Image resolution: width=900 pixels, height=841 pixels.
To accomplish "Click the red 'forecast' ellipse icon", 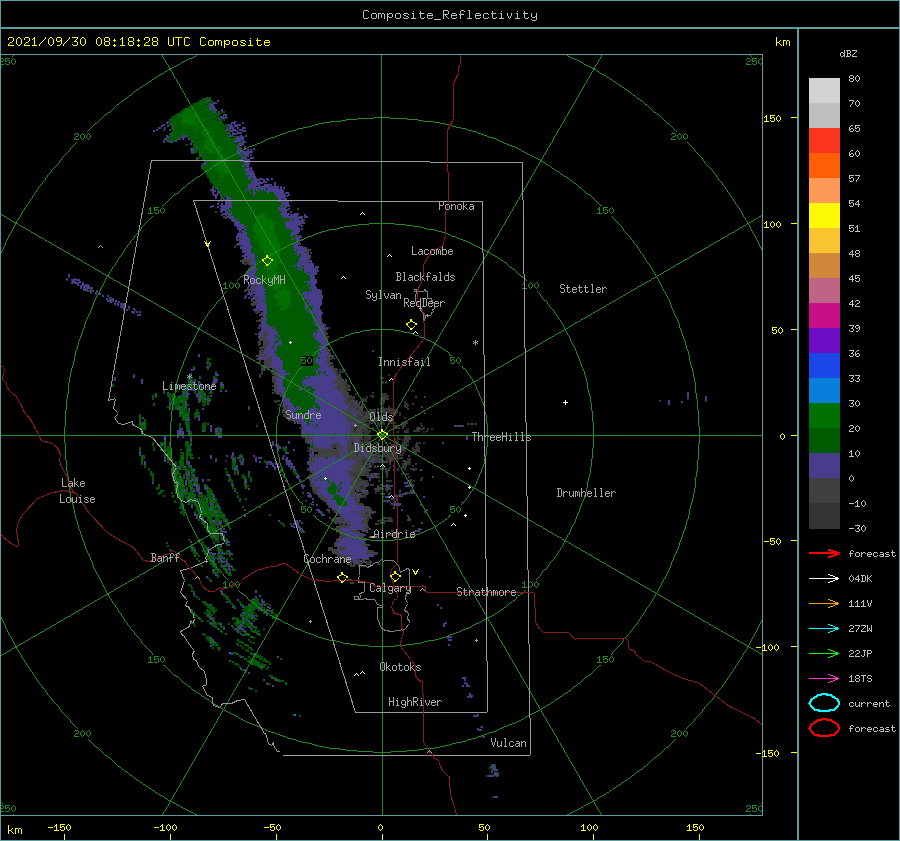I will pos(824,728).
